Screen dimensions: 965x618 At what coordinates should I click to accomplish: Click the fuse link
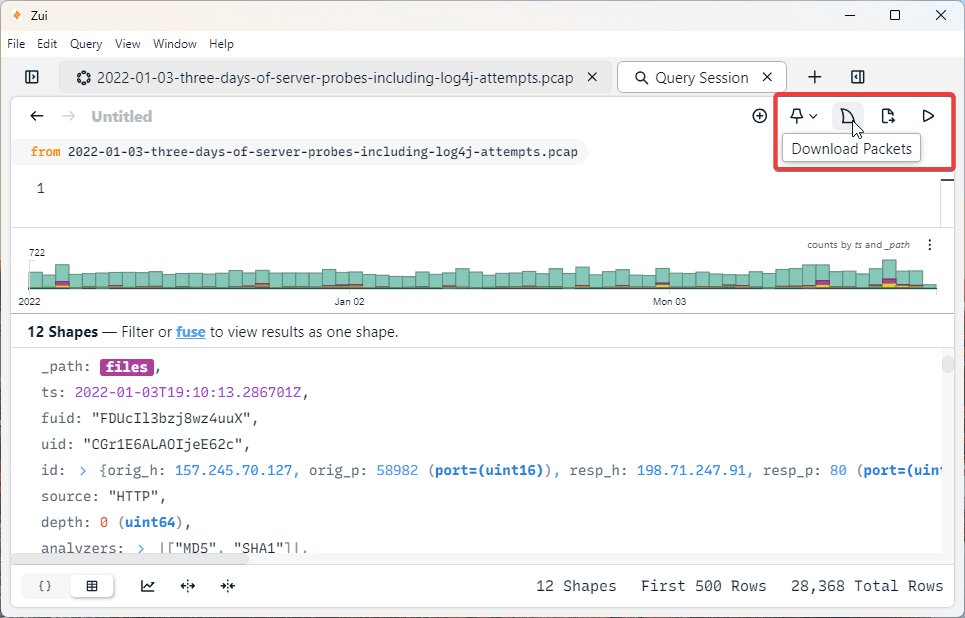click(191, 332)
